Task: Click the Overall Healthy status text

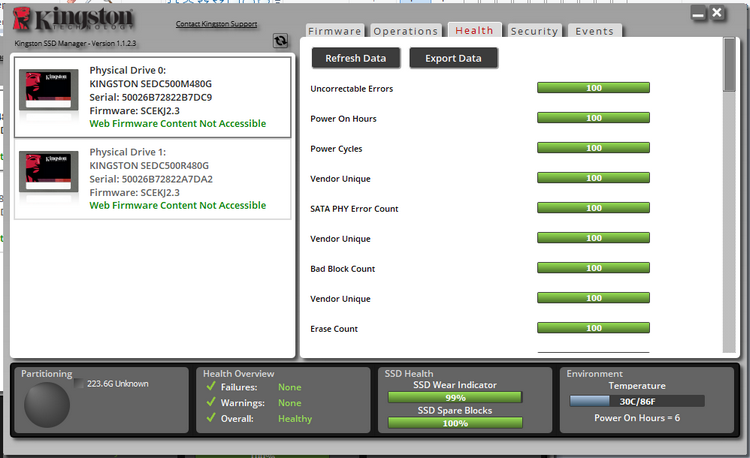Action: (295, 418)
